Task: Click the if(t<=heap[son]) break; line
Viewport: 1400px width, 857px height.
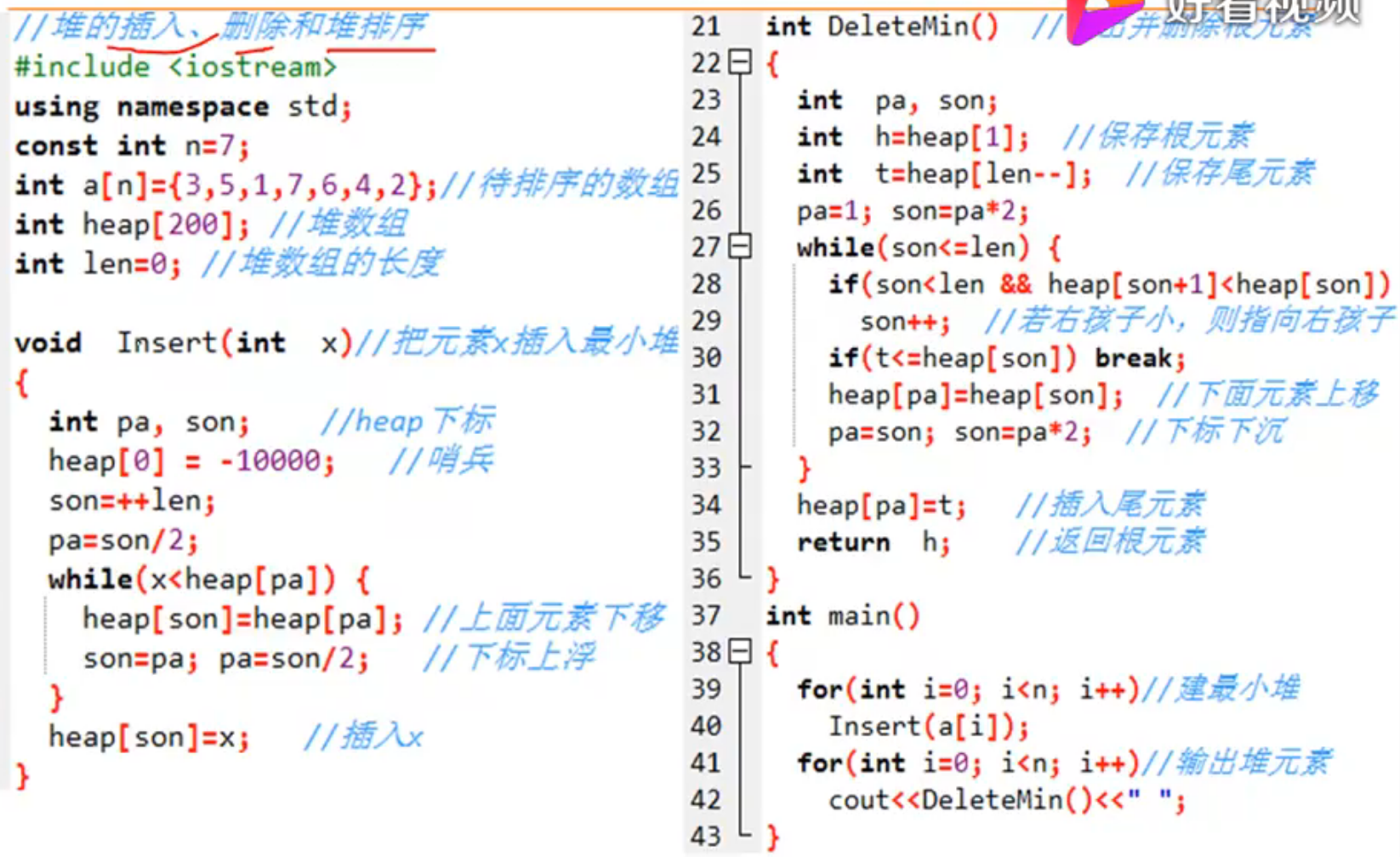Action: [x=1007, y=357]
